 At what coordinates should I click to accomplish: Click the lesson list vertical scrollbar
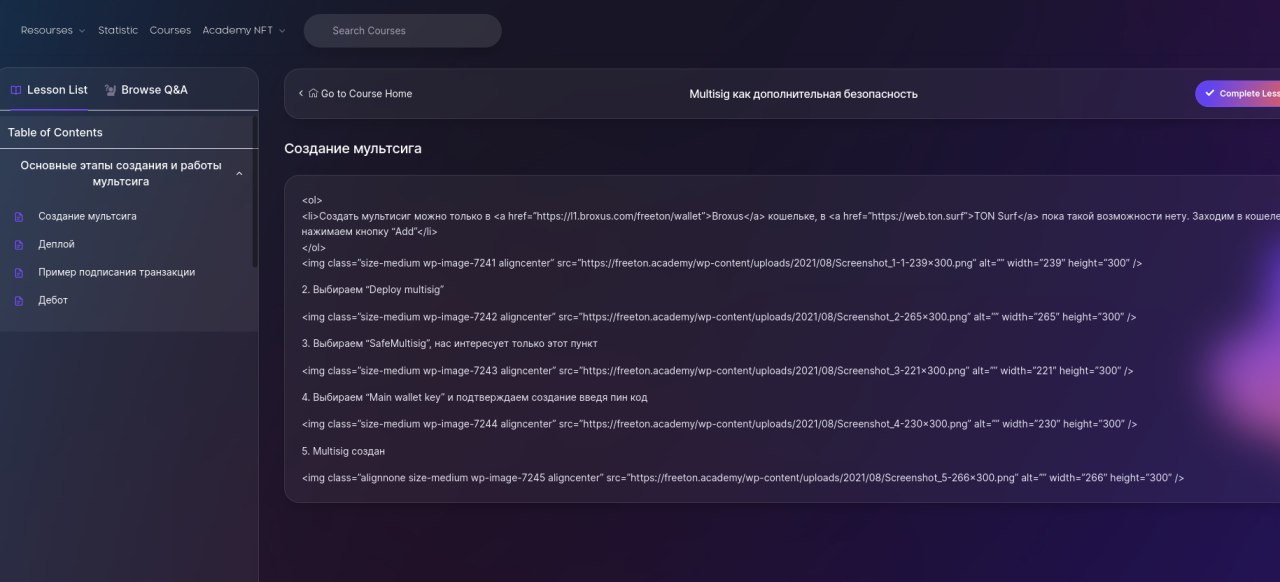pos(254,190)
